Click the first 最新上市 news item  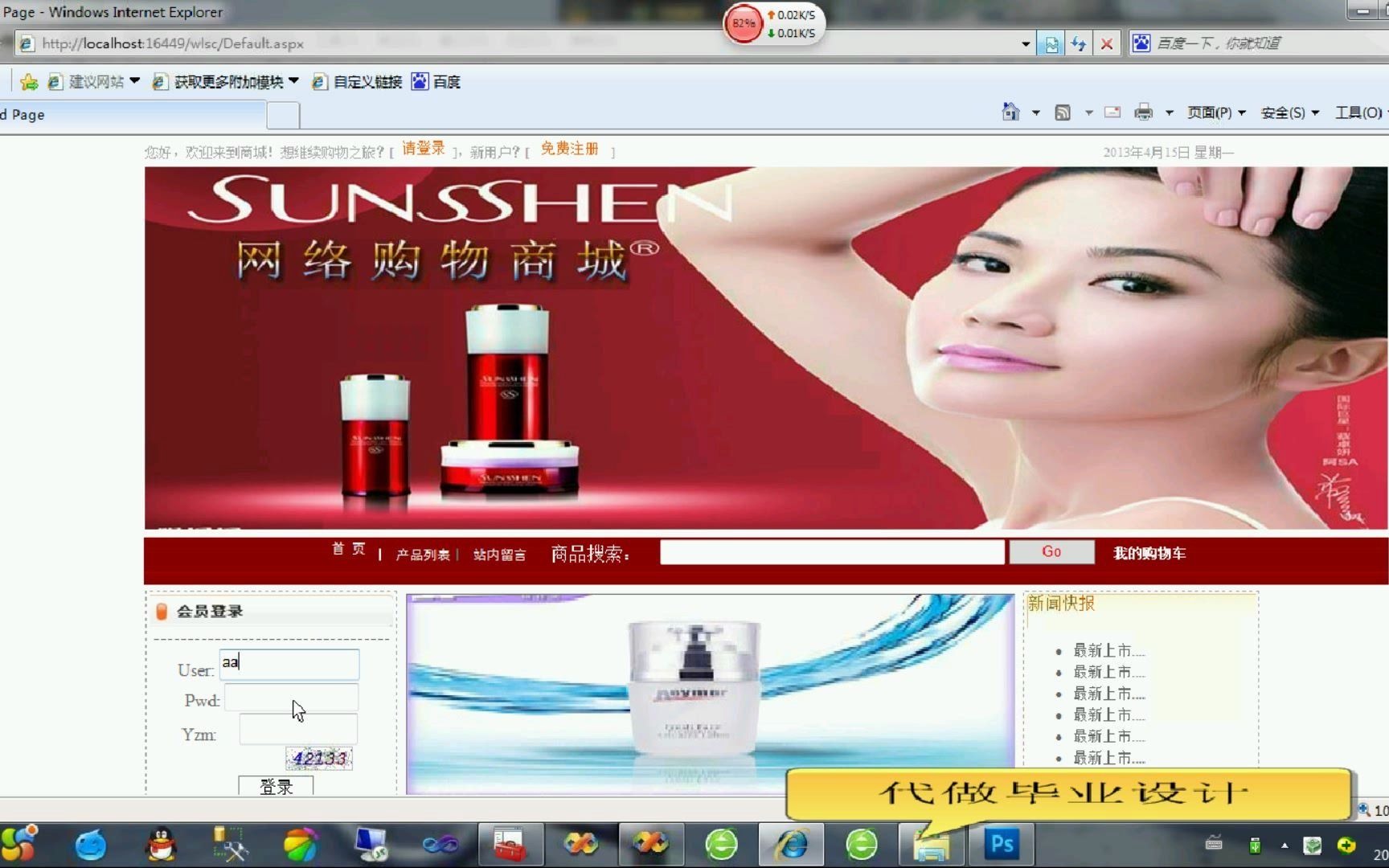point(1108,650)
